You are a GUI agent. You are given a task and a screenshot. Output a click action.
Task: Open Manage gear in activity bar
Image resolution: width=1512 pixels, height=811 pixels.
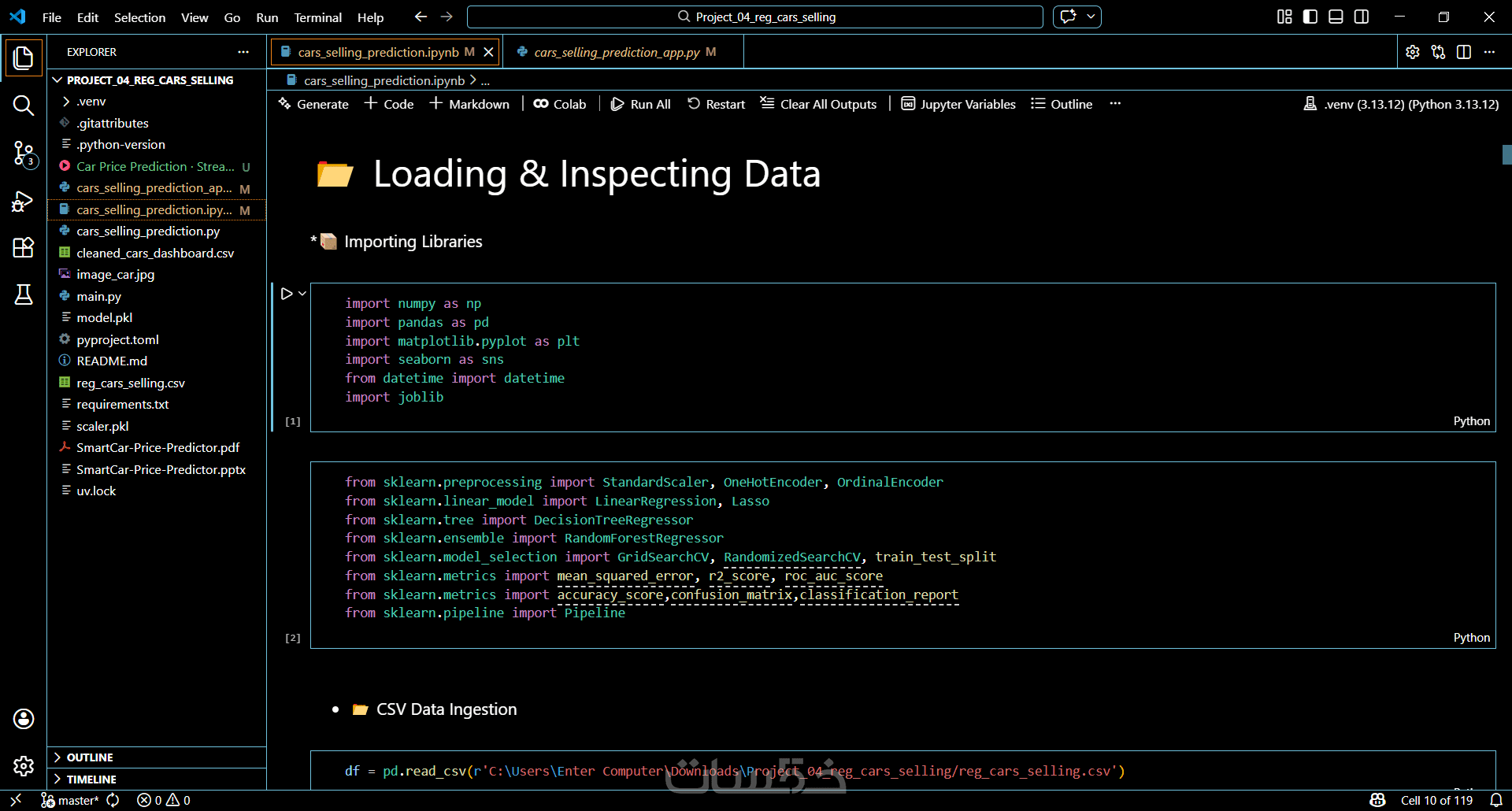pos(24,765)
